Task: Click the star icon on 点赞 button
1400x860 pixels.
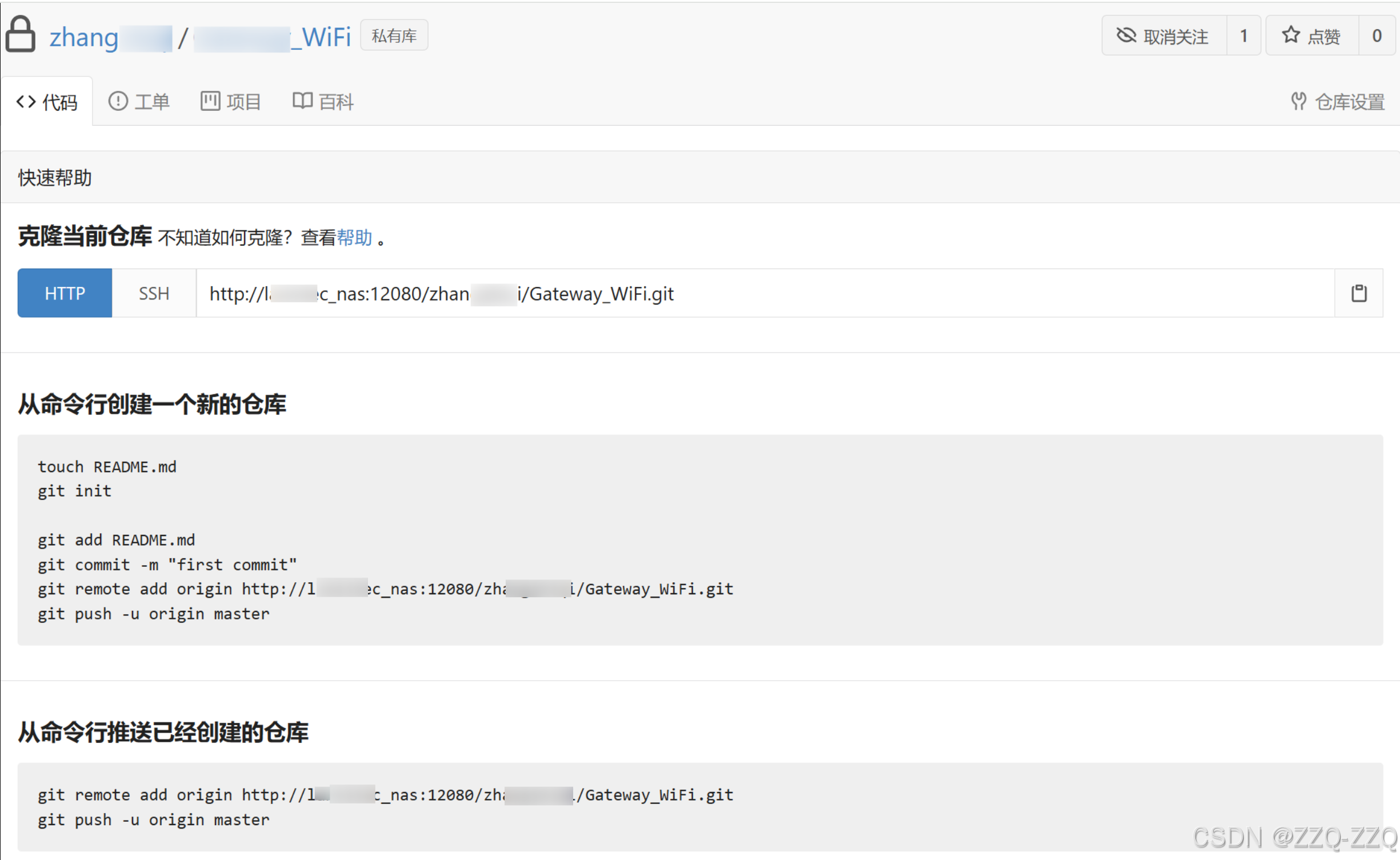Action: point(1290,35)
